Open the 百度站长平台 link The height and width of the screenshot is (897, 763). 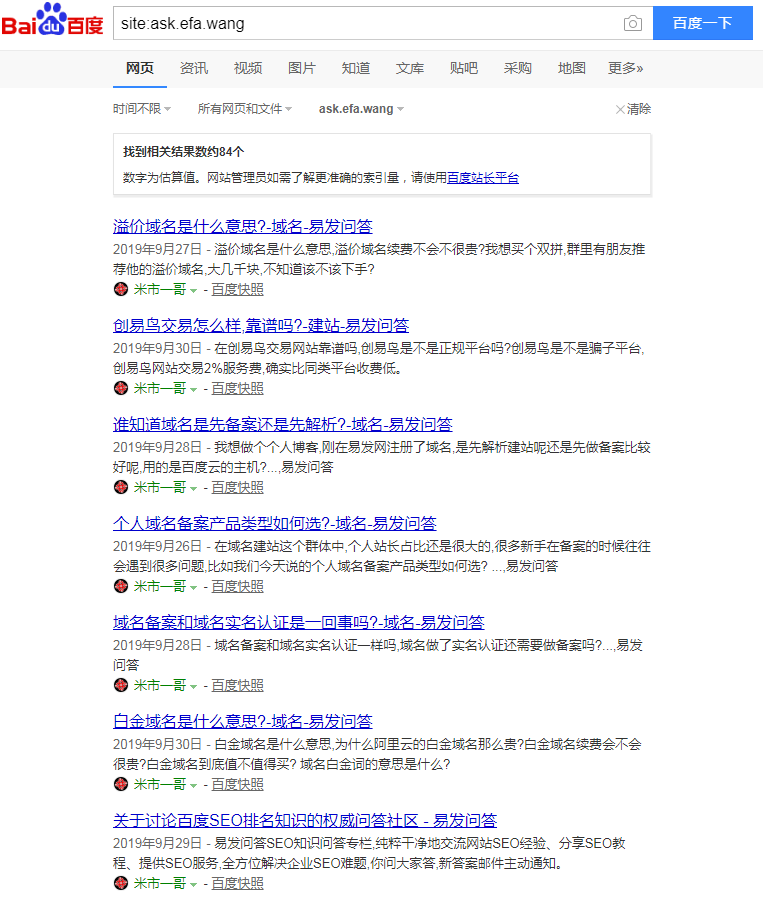483,178
